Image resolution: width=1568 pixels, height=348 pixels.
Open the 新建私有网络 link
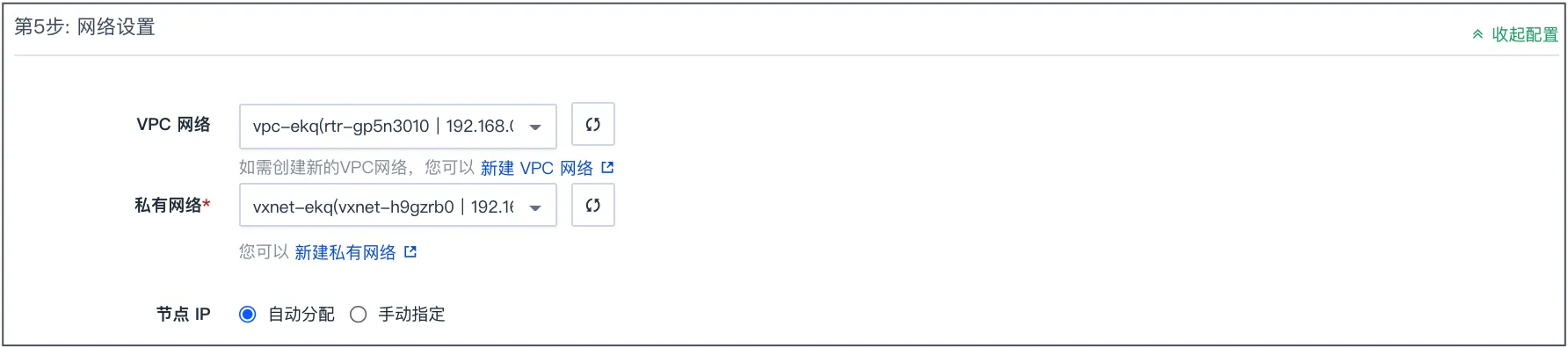point(345,253)
